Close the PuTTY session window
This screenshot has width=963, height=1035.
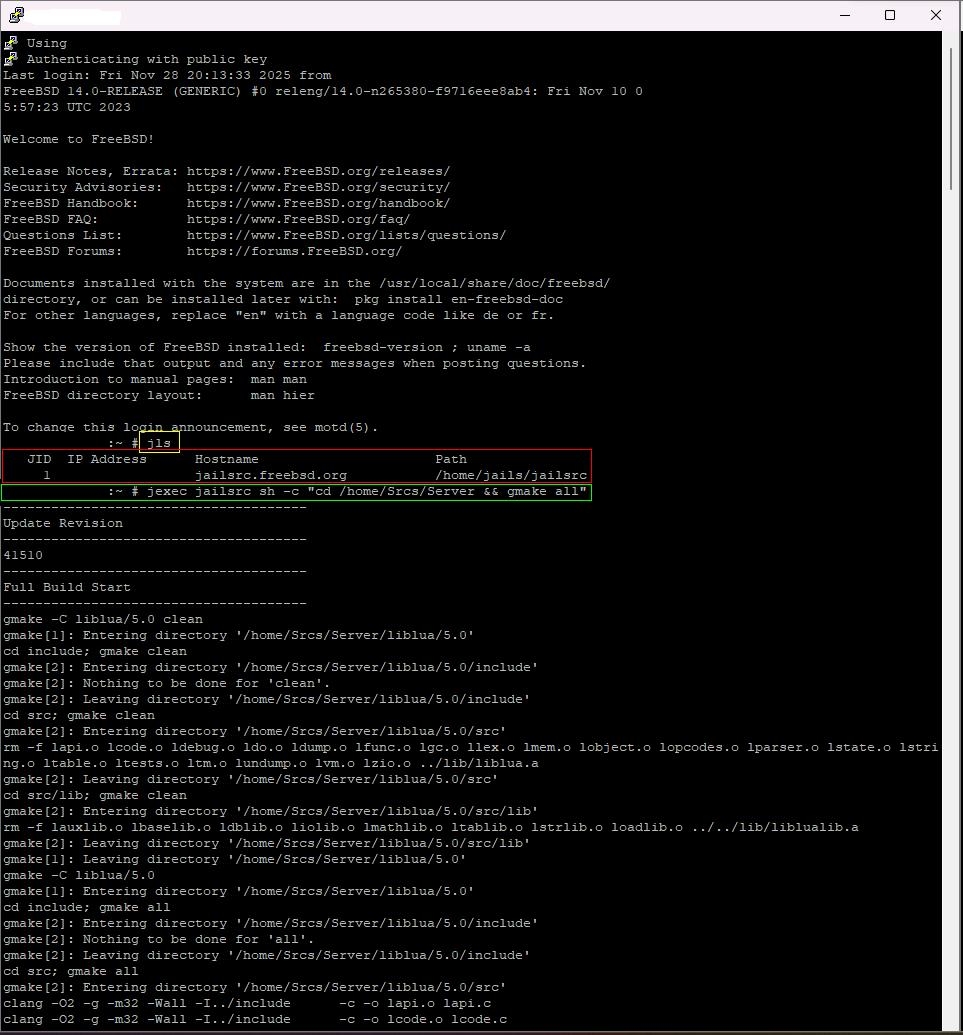[x=936, y=15]
